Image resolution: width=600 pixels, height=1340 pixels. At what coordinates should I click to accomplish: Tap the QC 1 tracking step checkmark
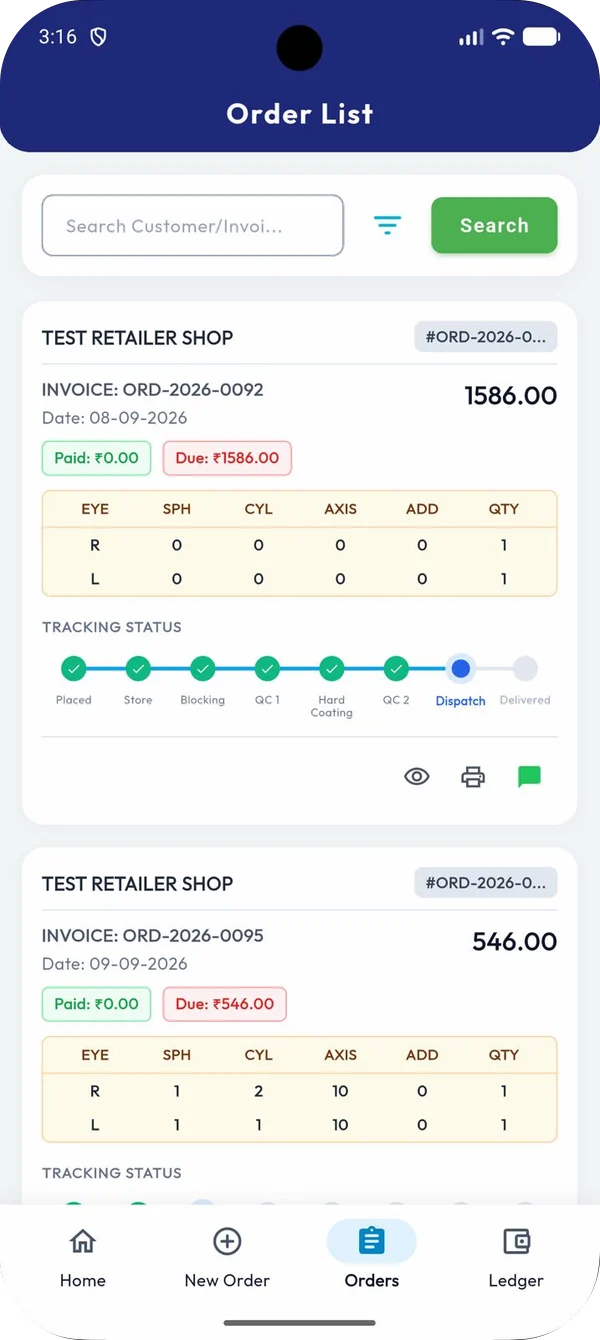267,668
